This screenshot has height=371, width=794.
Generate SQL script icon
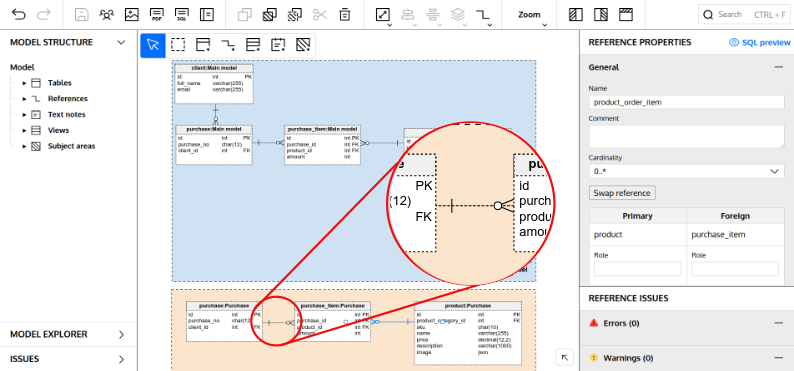182,15
